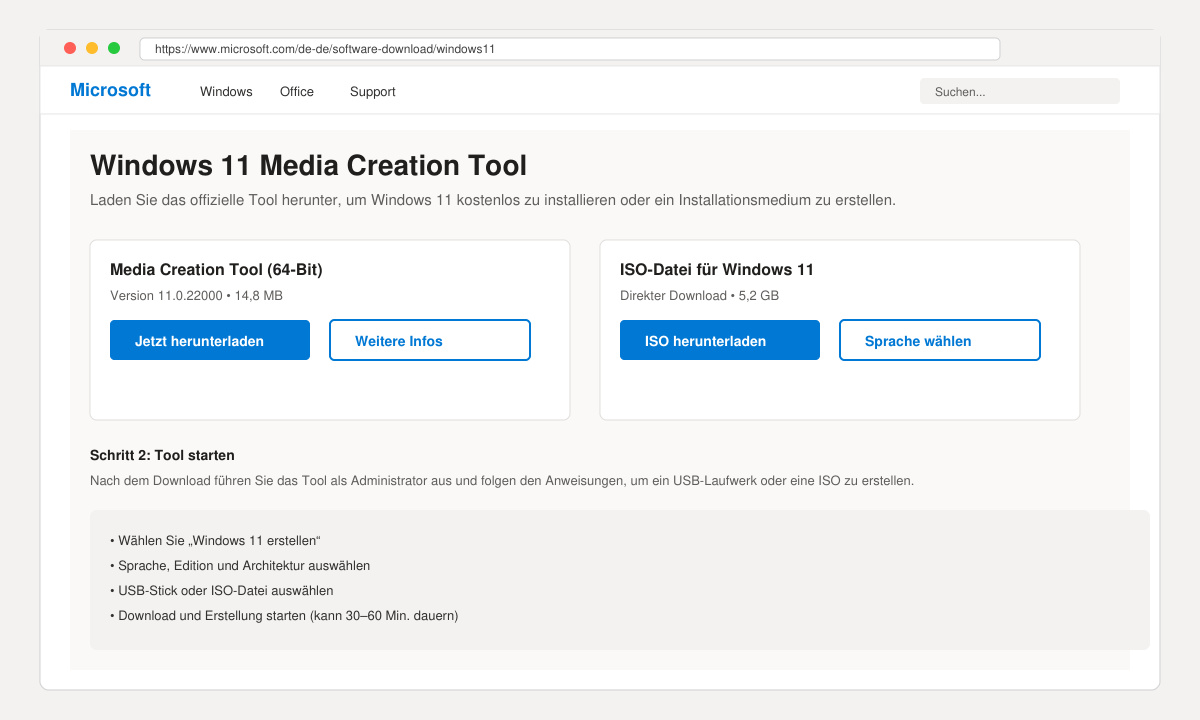
Task: Click Jetzt herunterladen button
Action: click(210, 340)
